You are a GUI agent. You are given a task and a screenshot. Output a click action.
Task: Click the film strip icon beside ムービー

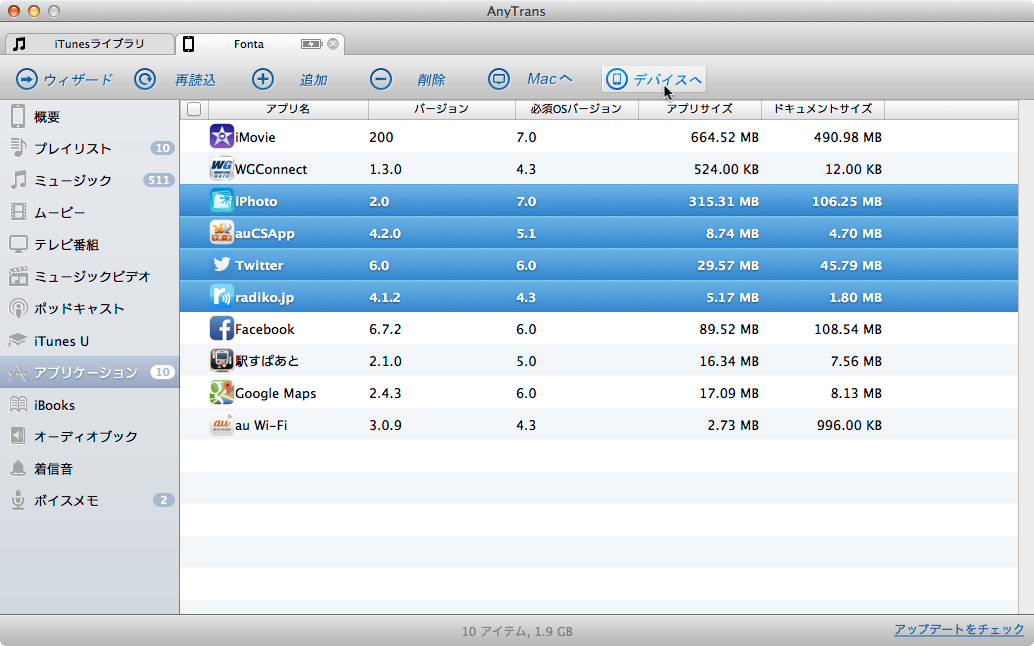click(x=18, y=212)
